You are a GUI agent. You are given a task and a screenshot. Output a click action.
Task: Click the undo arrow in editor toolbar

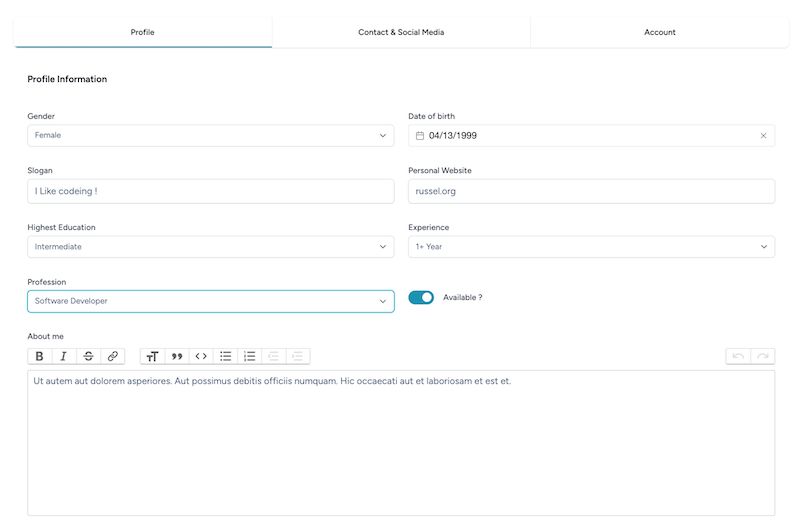(x=738, y=356)
